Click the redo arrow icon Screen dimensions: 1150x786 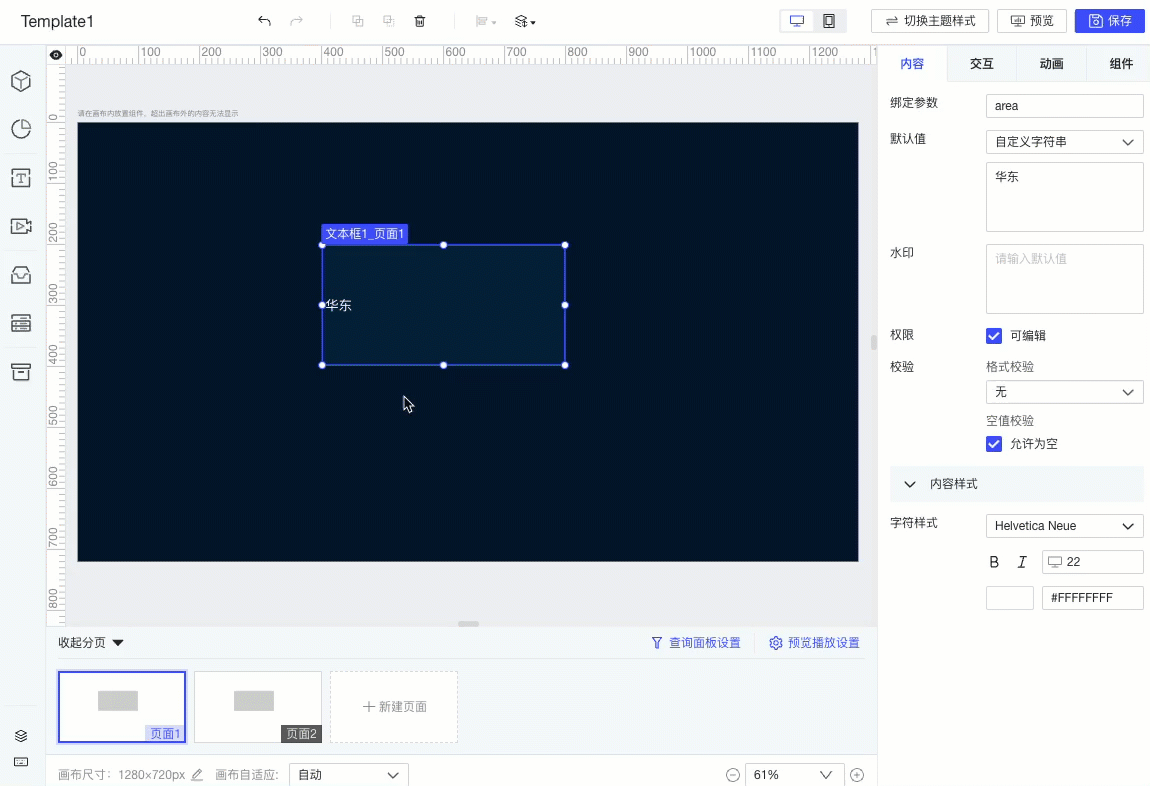[x=296, y=21]
